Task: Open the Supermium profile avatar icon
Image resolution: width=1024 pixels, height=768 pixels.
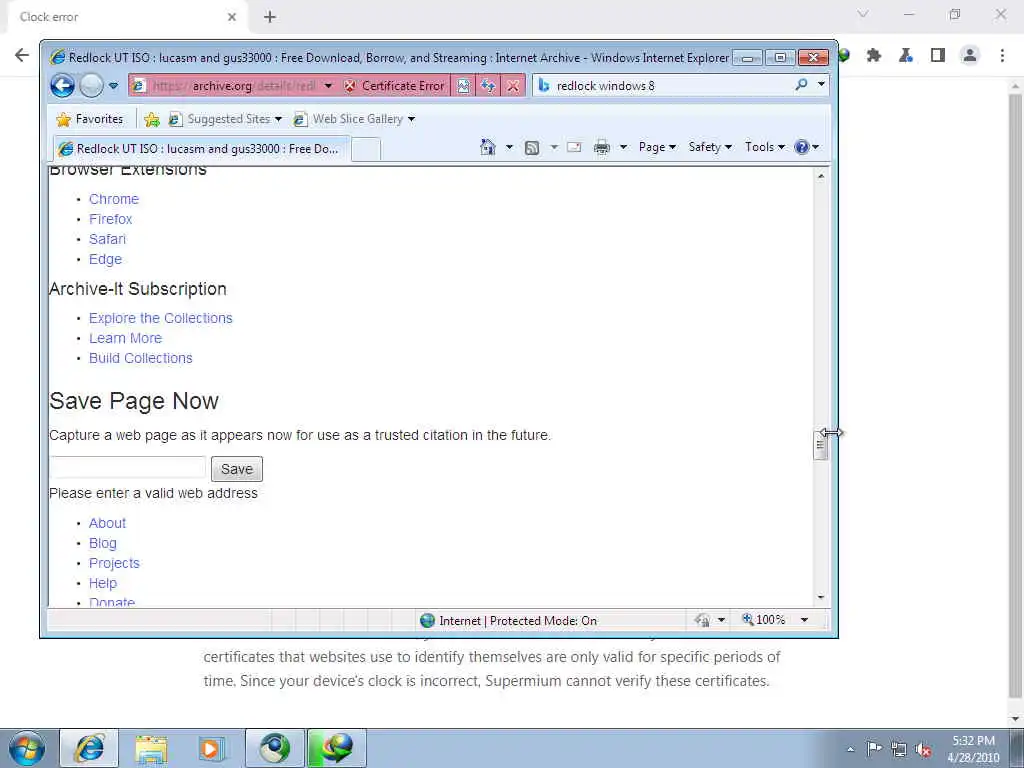Action: (x=970, y=56)
